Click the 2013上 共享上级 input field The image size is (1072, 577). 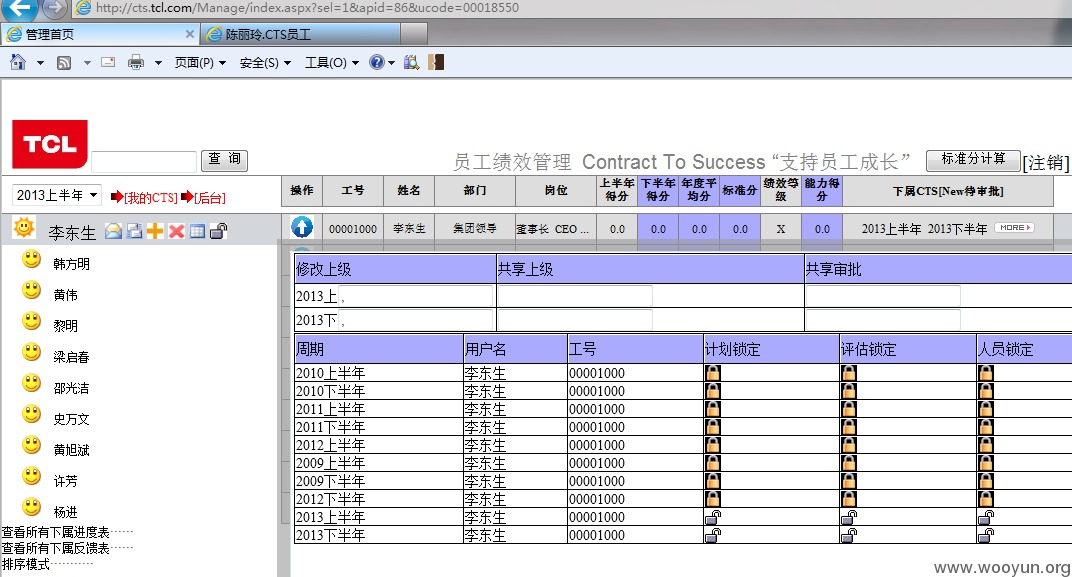[x=575, y=295]
